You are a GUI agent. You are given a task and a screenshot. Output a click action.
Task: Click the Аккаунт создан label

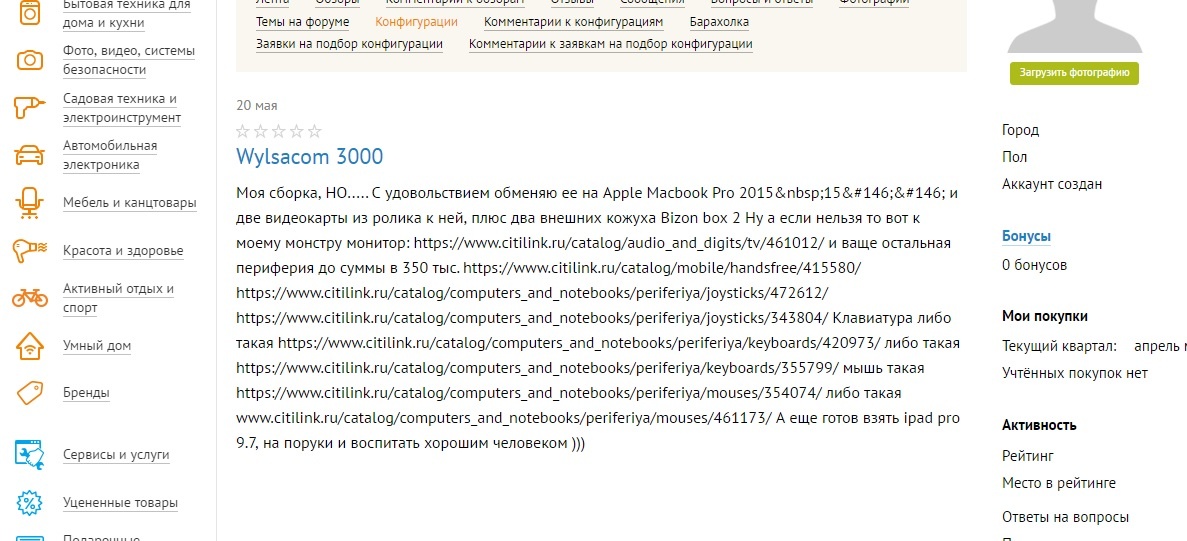tap(1052, 184)
